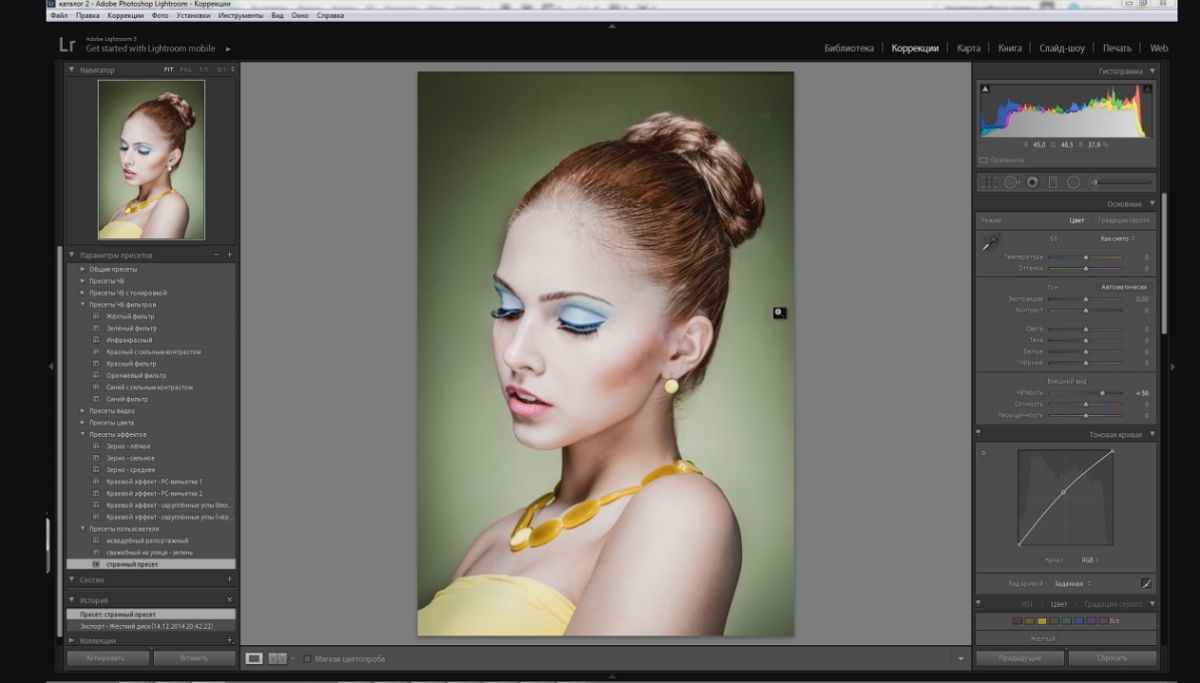Apply preset Жёлтый фильтр

[x=131, y=316]
